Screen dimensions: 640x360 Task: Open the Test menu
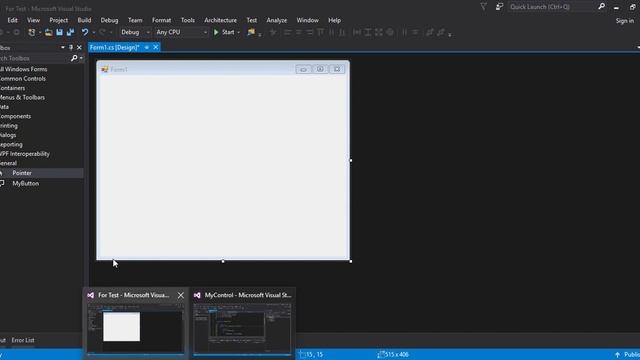(x=251, y=20)
